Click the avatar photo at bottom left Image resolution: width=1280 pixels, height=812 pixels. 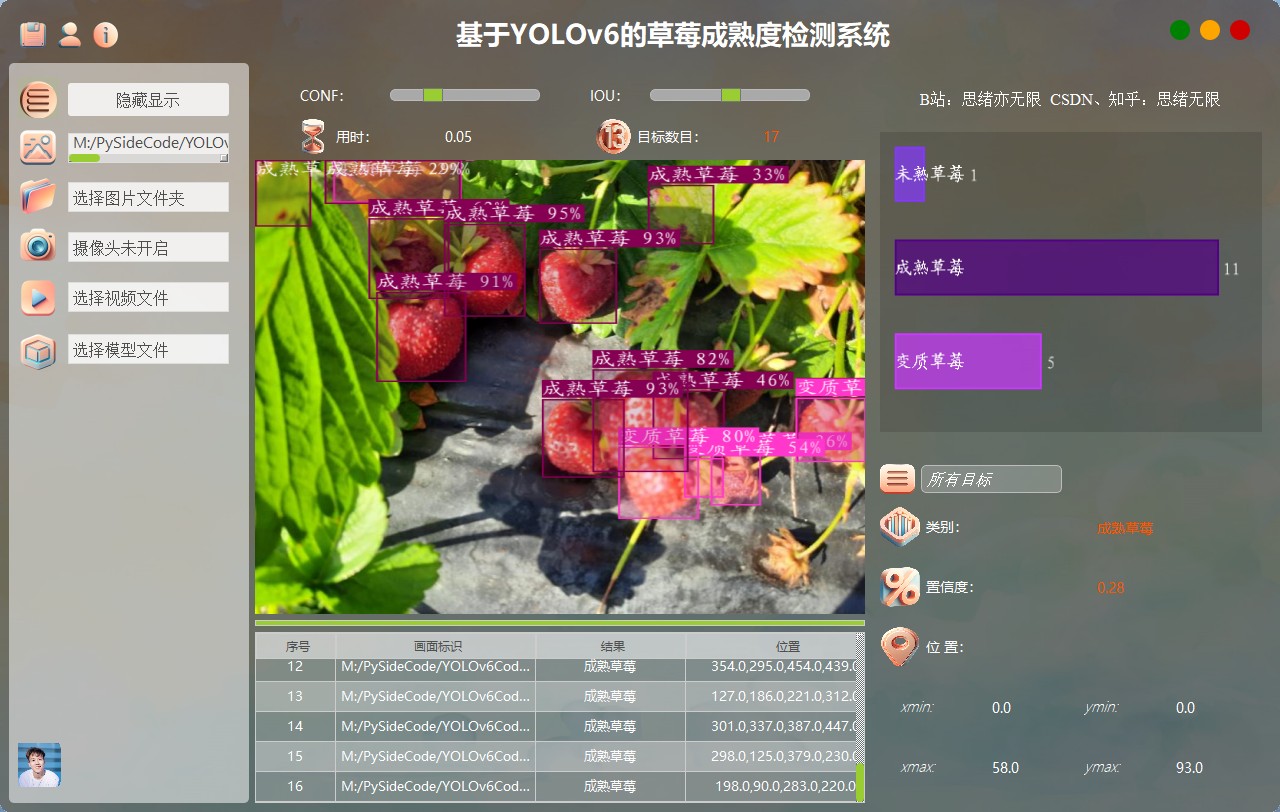(x=39, y=765)
